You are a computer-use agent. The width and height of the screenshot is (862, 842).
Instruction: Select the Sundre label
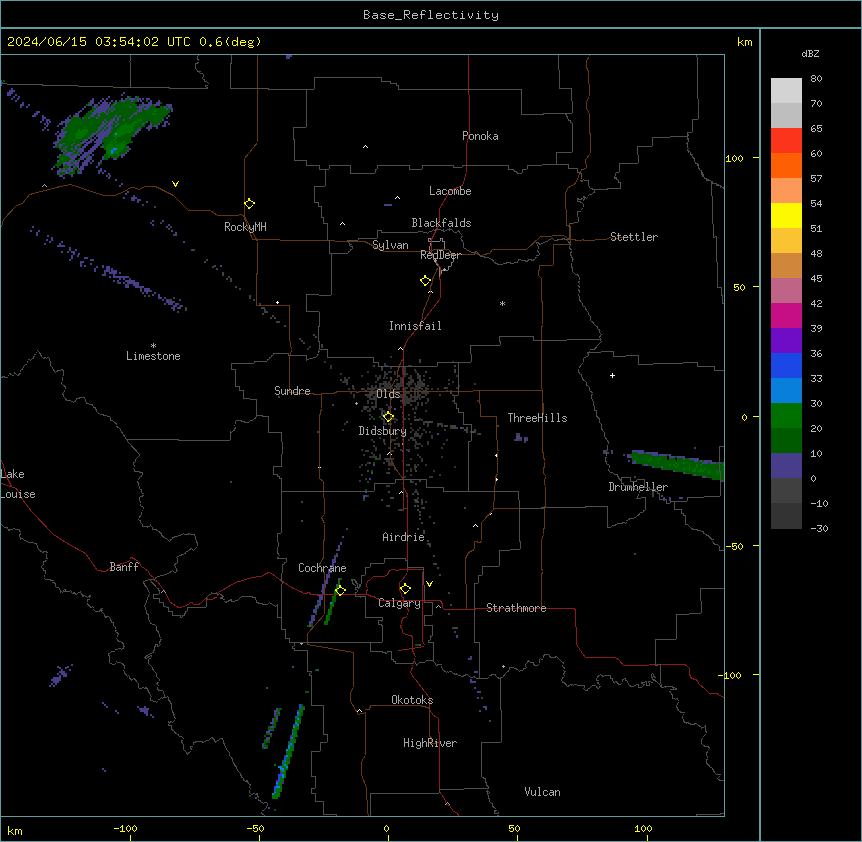[x=292, y=391]
